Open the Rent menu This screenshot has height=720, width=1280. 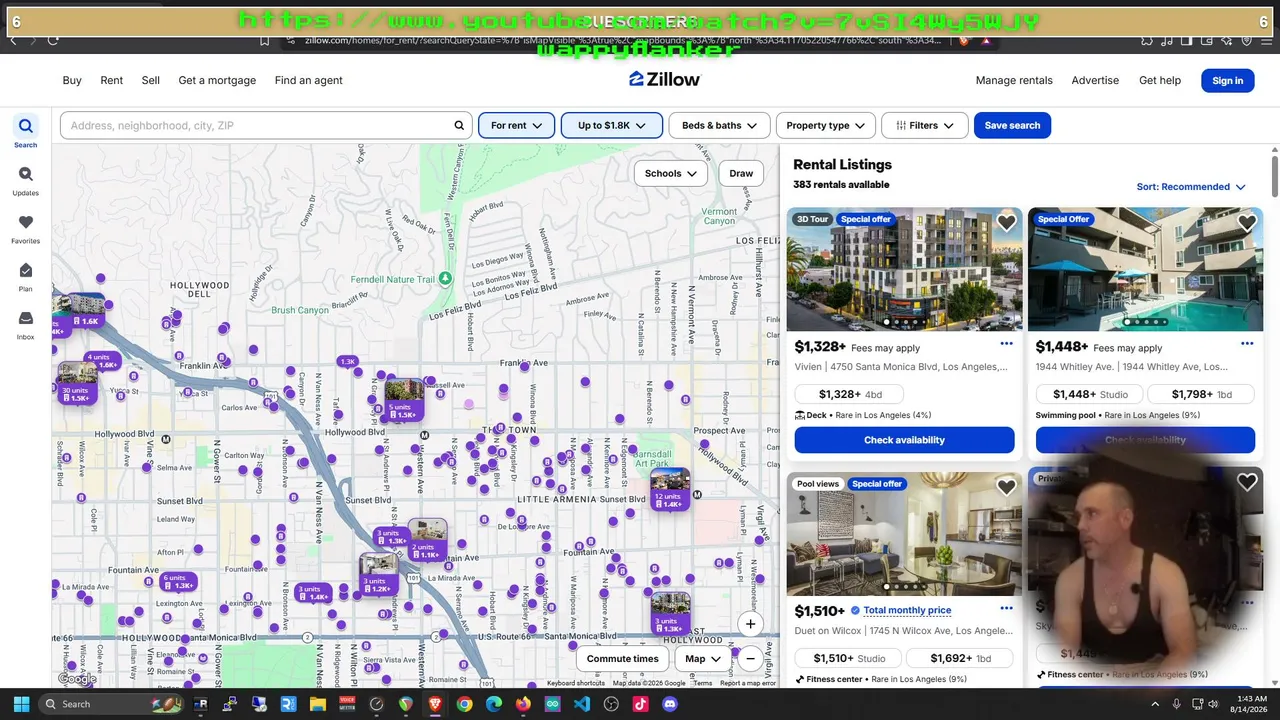tap(112, 80)
